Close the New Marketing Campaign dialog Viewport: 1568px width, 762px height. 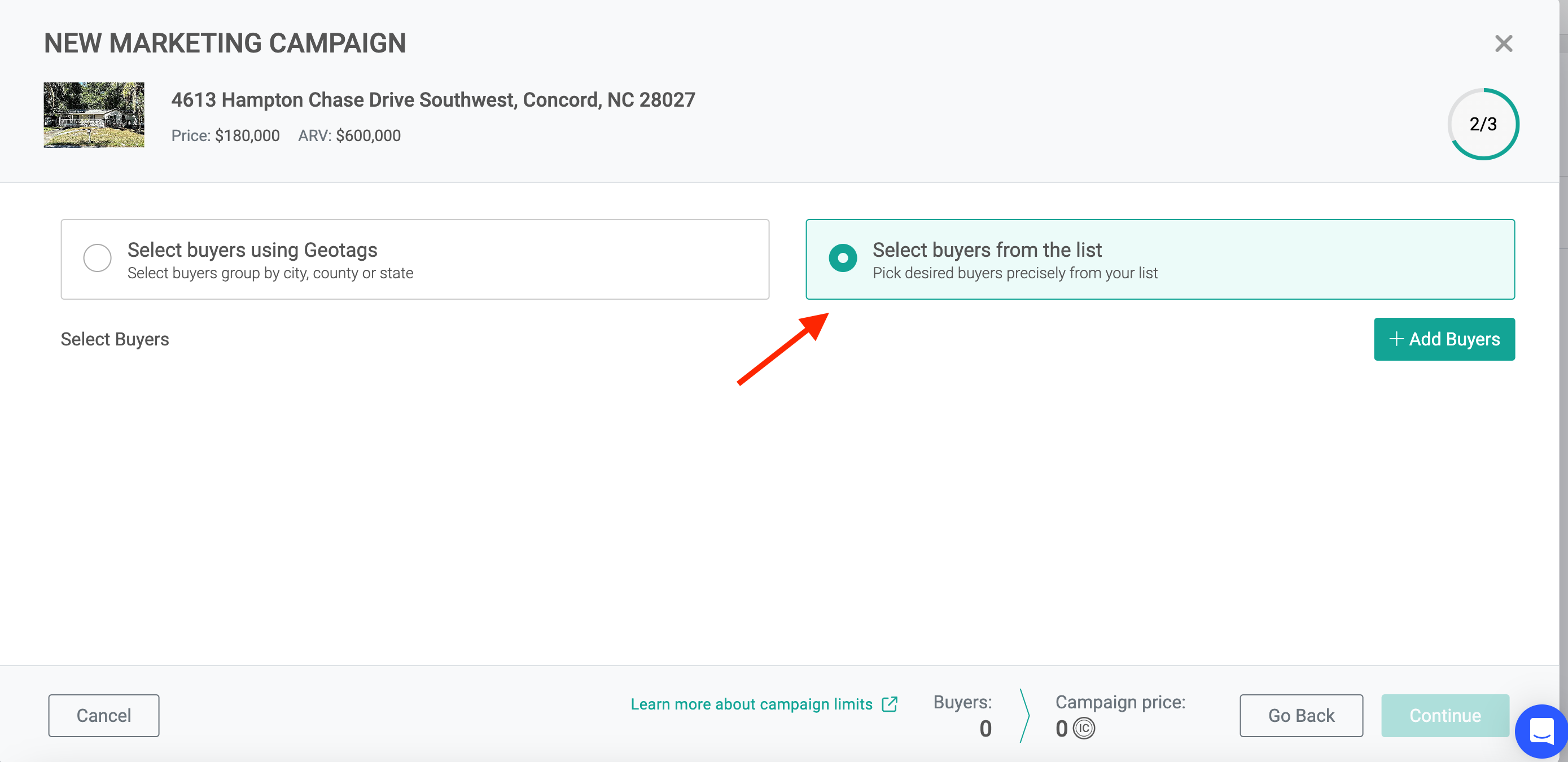point(1503,44)
